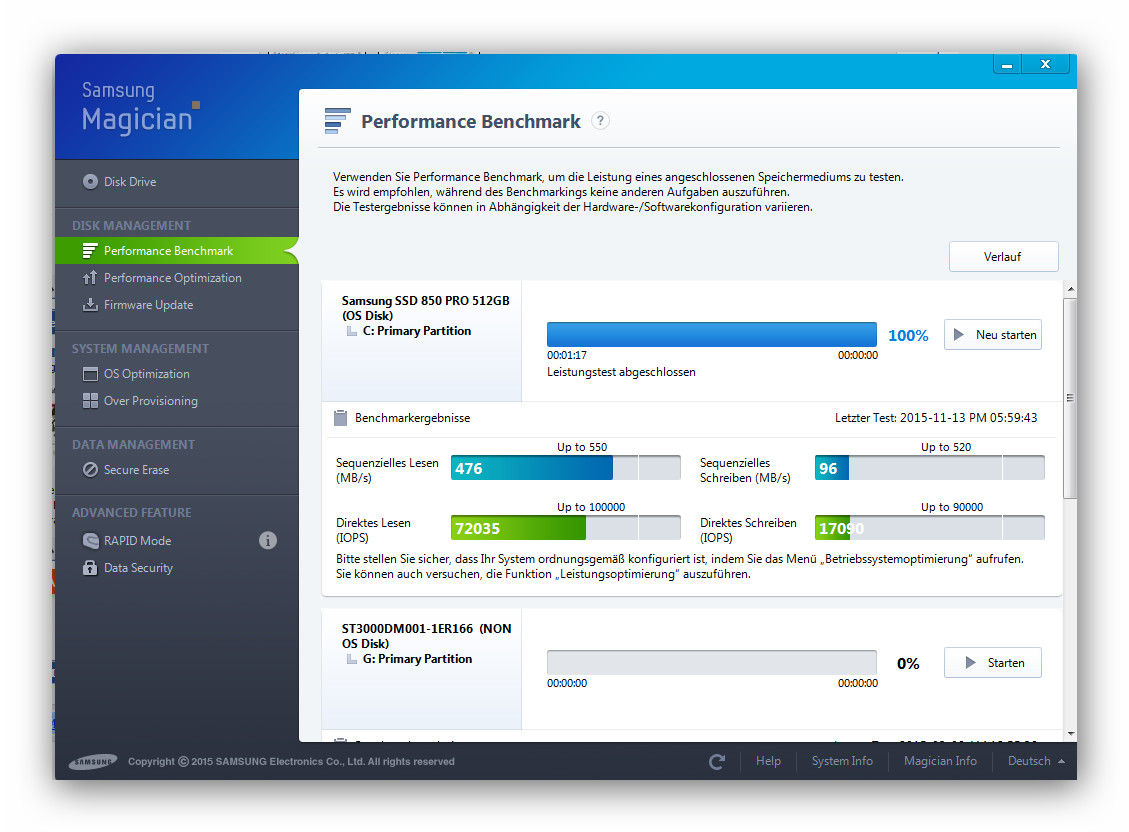1129x832 pixels.
Task: Open System Info from the footer
Action: (842, 761)
